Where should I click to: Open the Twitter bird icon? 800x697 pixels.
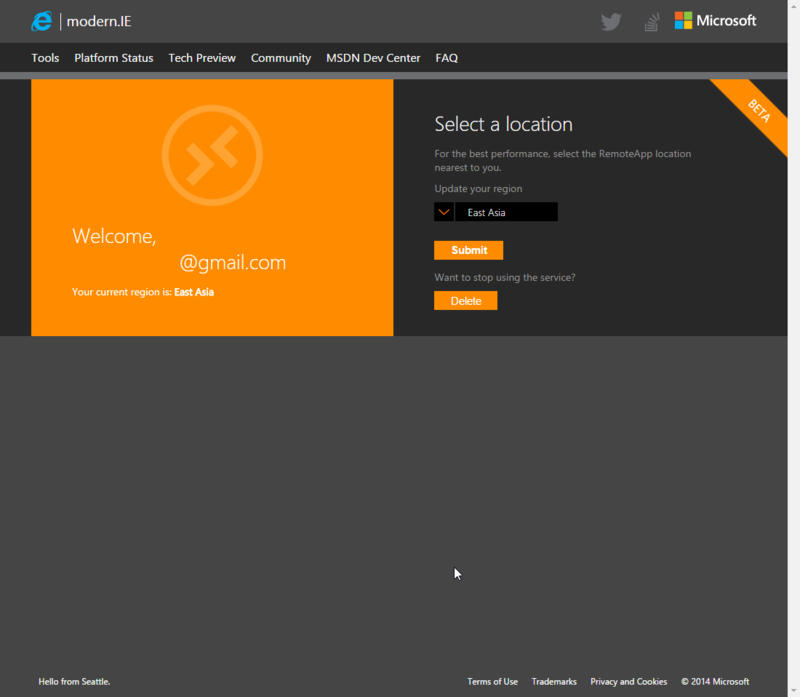coord(611,21)
